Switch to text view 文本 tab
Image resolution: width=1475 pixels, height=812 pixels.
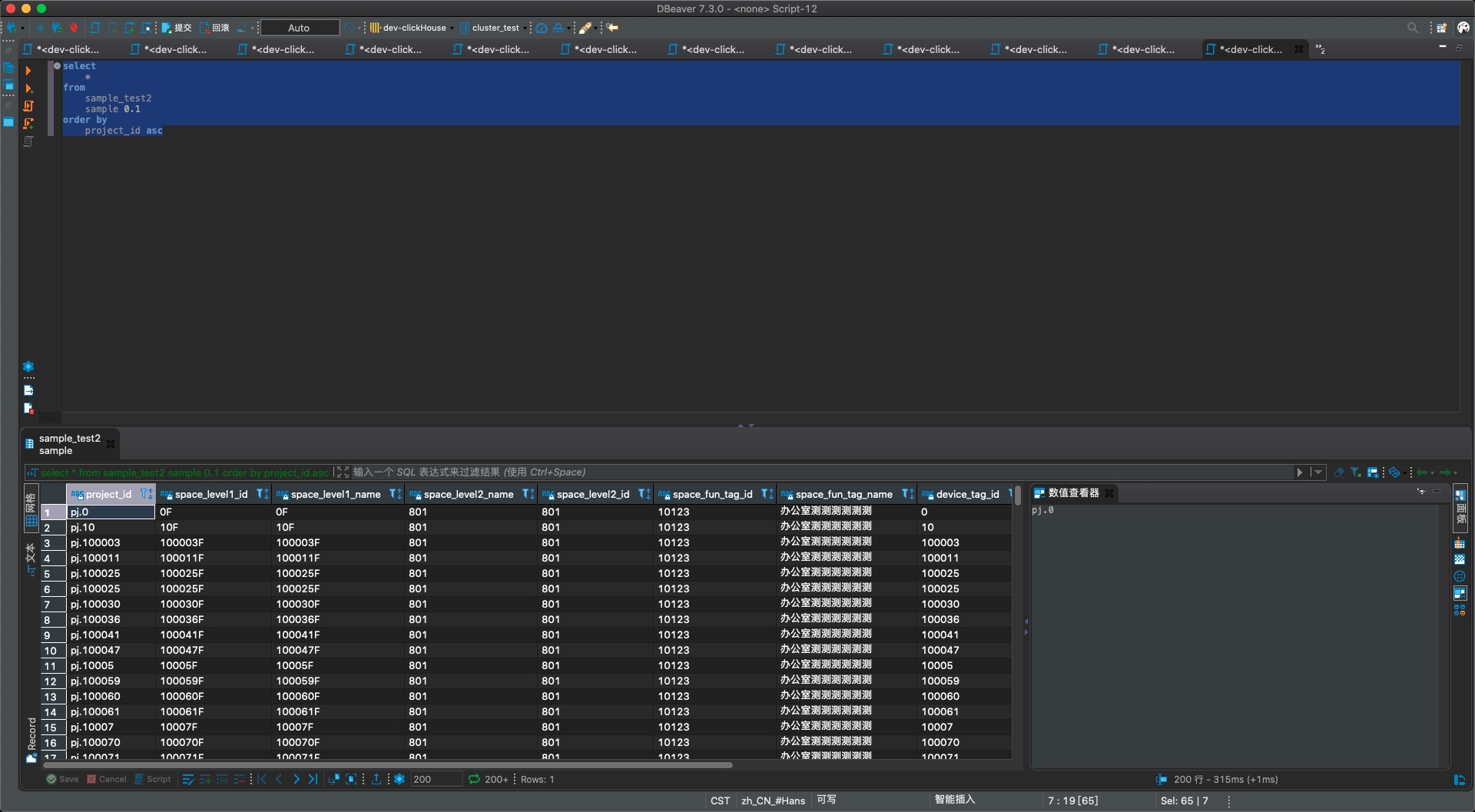(x=31, y=560)
